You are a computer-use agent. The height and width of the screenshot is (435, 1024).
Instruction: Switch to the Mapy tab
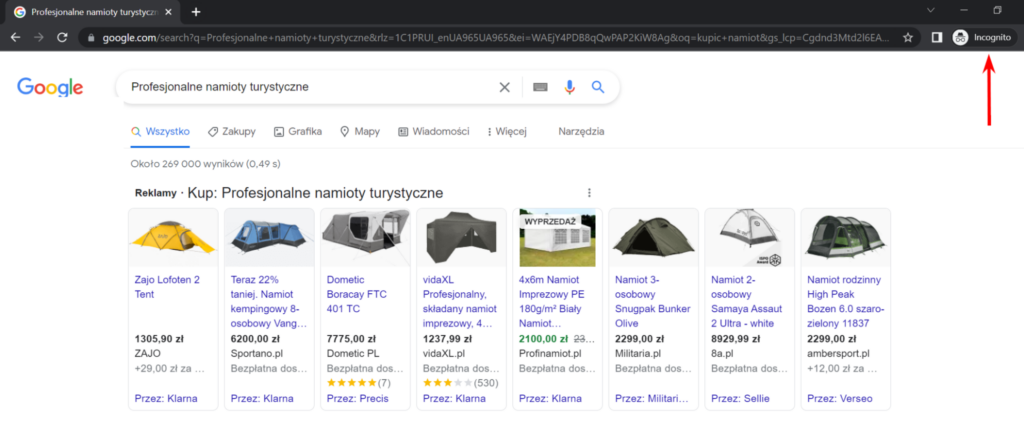point(360,131)
